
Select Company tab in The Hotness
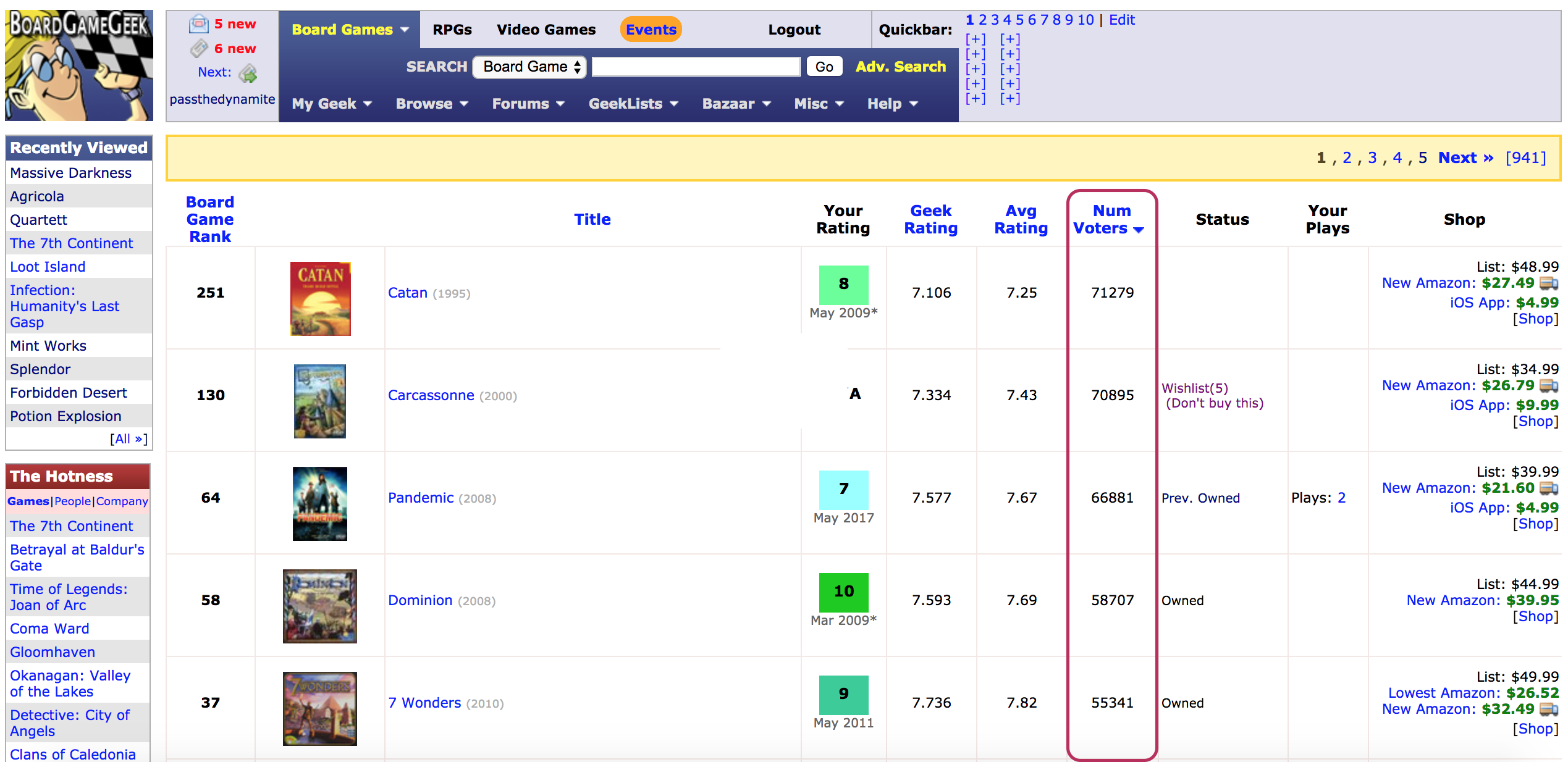pos(122,501)
